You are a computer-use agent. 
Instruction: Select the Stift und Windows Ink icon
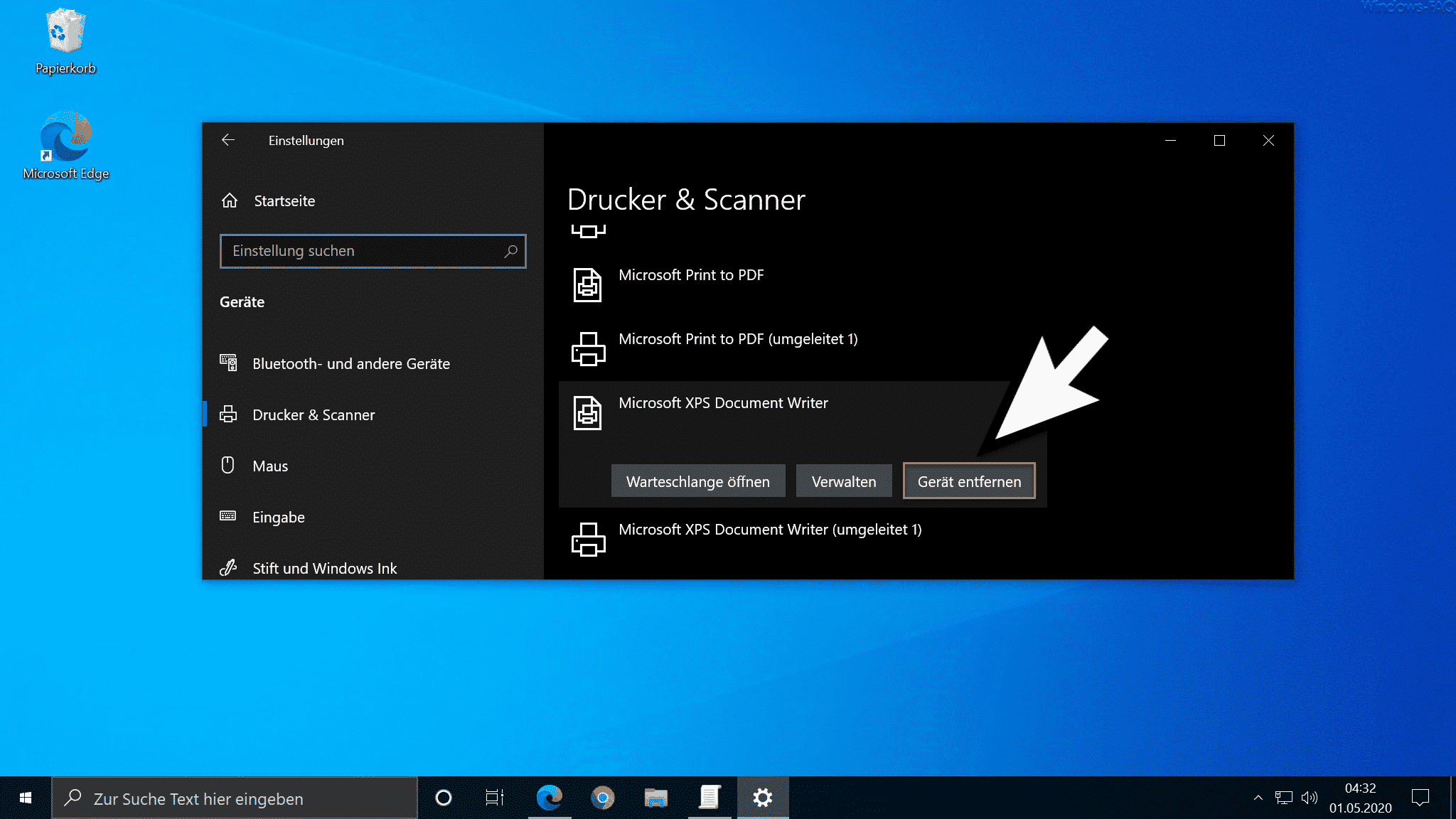click(x=228, y=567)
